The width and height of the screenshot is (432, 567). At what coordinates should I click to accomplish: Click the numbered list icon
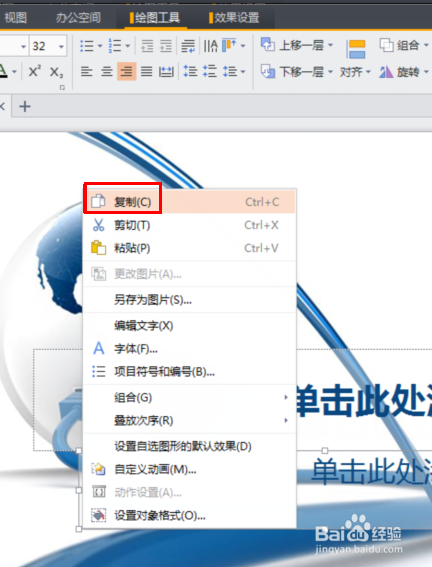(x=115, y=46)
